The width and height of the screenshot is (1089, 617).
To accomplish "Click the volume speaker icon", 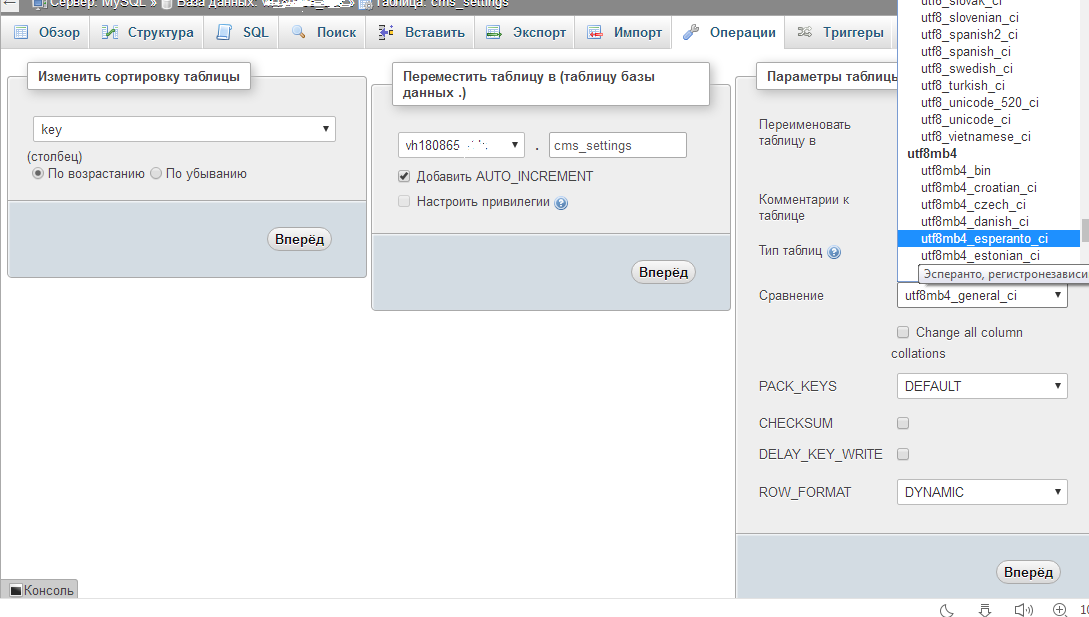I will [1023, 610].
